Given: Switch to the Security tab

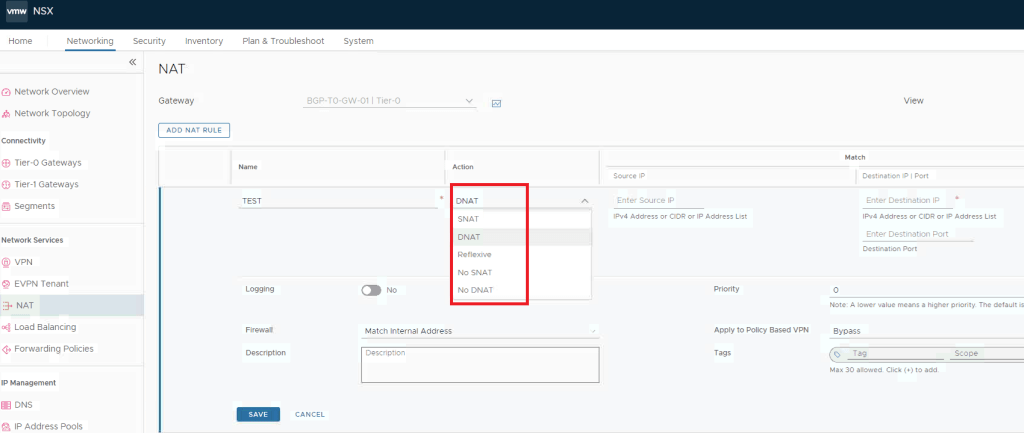Looking at the screenshot, I should point(149,41).
